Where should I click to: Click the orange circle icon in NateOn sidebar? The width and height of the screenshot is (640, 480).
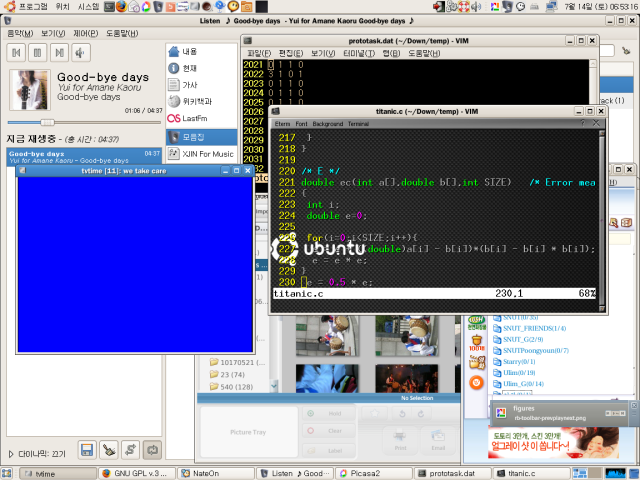(476, 382)
